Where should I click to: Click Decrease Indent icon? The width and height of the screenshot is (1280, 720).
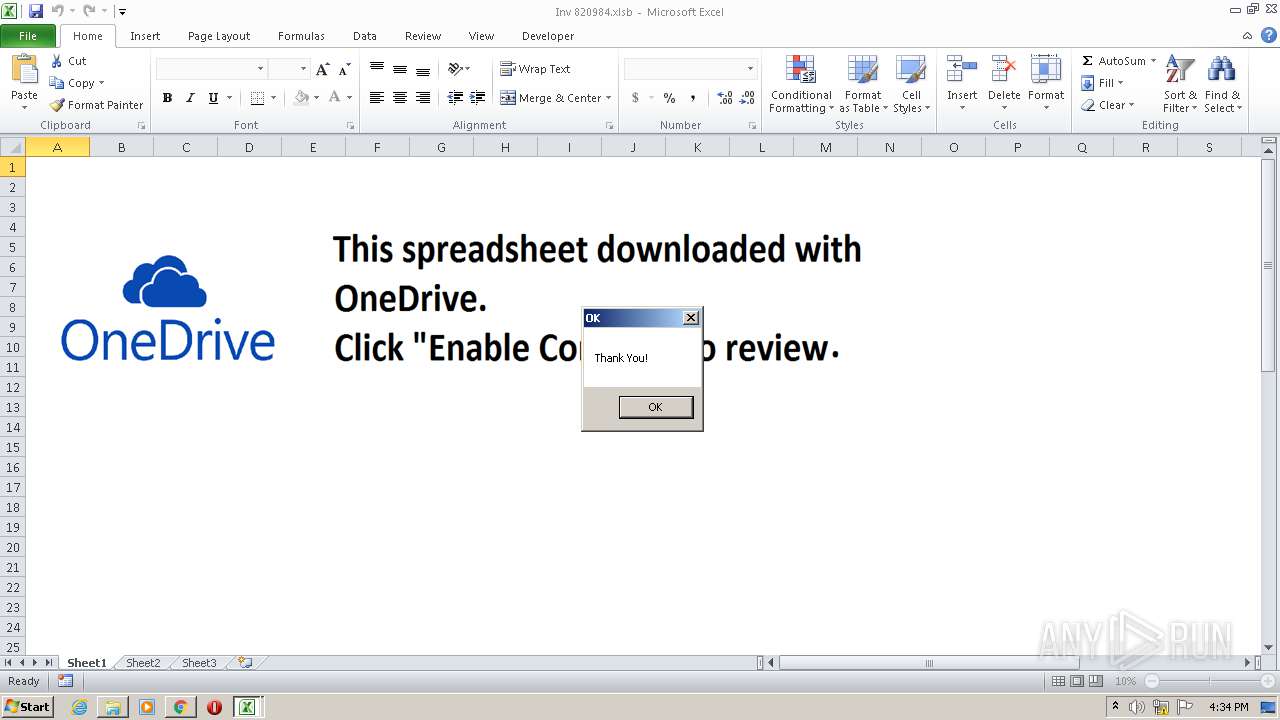pos(455,98)
